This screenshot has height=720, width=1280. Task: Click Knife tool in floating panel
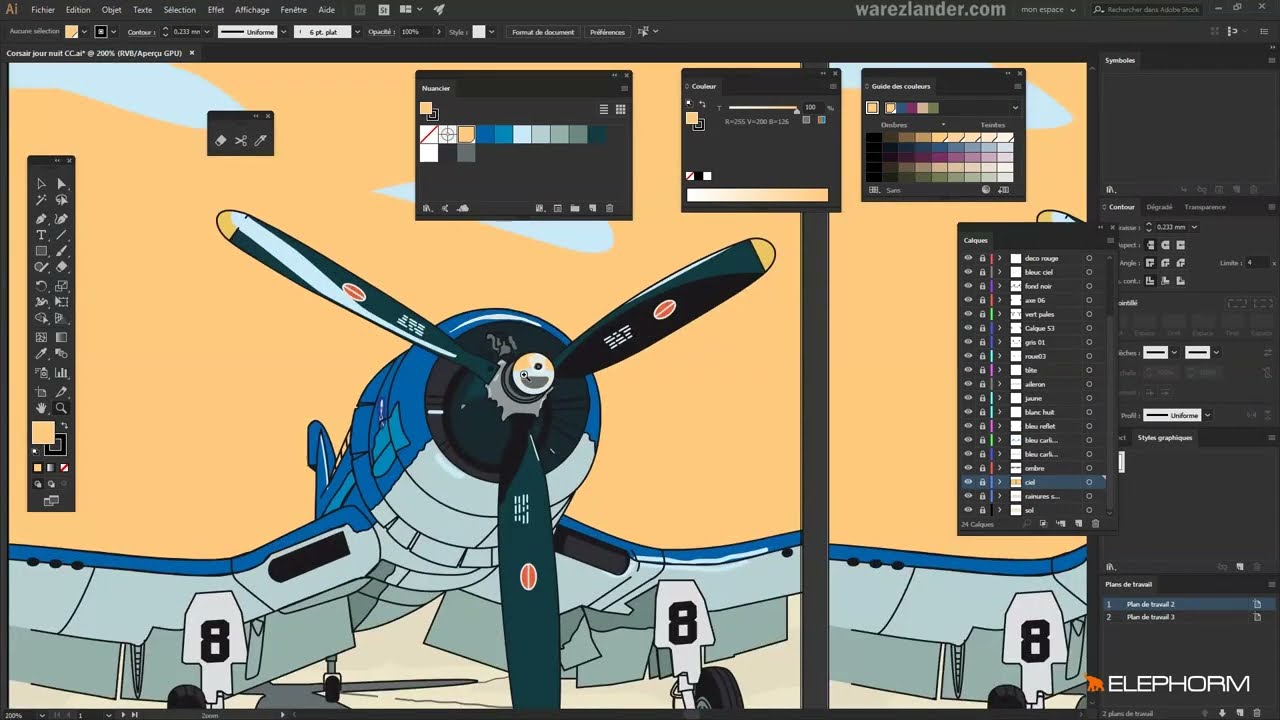pyautogui.click(x=260, y=141)
